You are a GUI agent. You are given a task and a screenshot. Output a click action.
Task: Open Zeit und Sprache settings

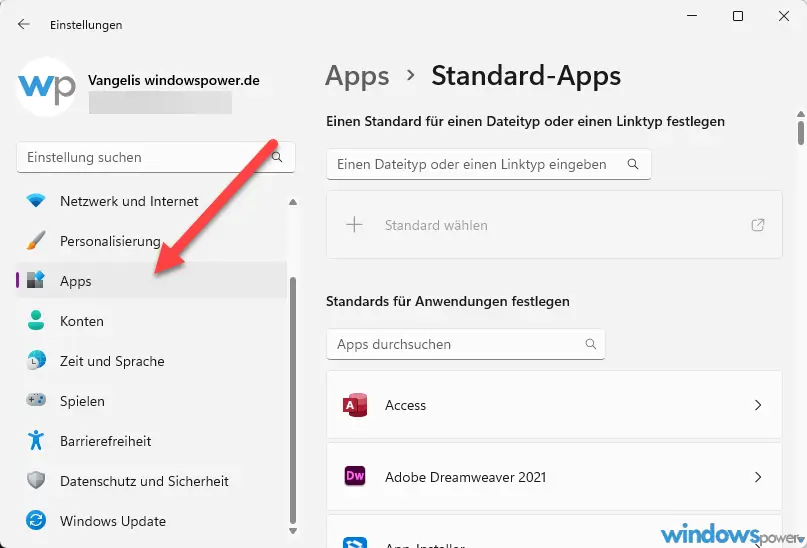tap(152, 361)
